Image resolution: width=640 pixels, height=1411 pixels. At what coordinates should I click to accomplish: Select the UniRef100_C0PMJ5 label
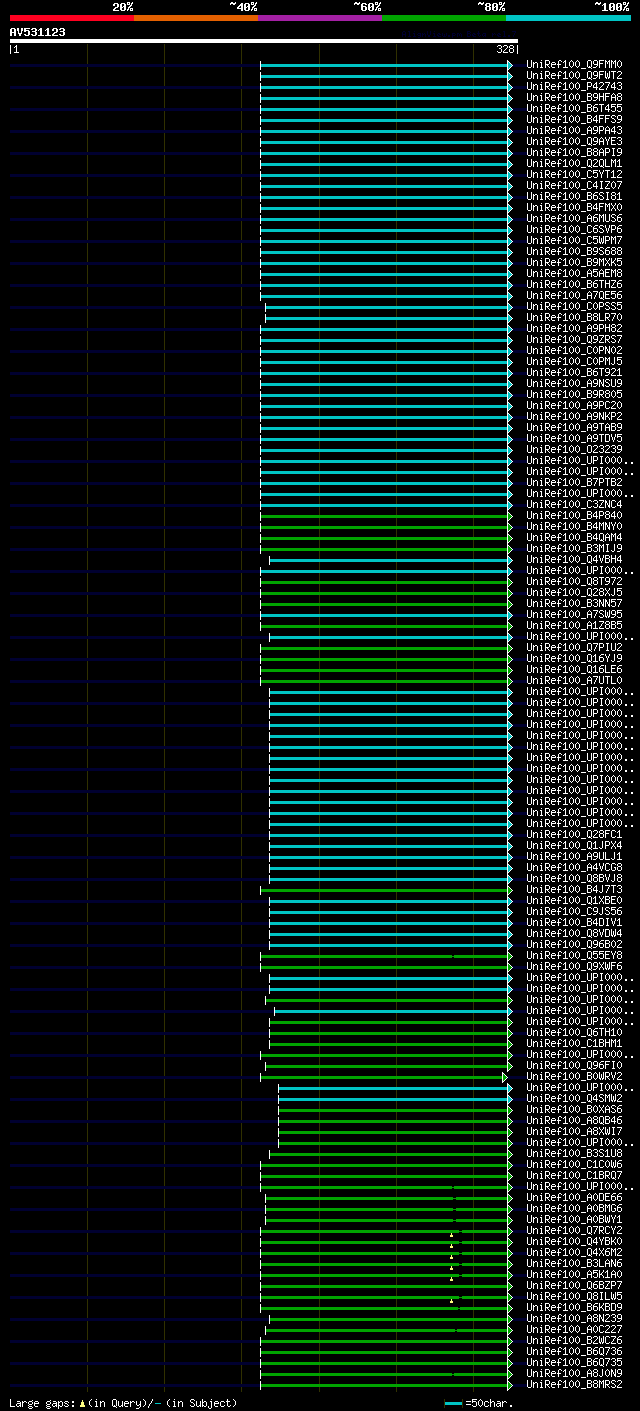[574, 362]
